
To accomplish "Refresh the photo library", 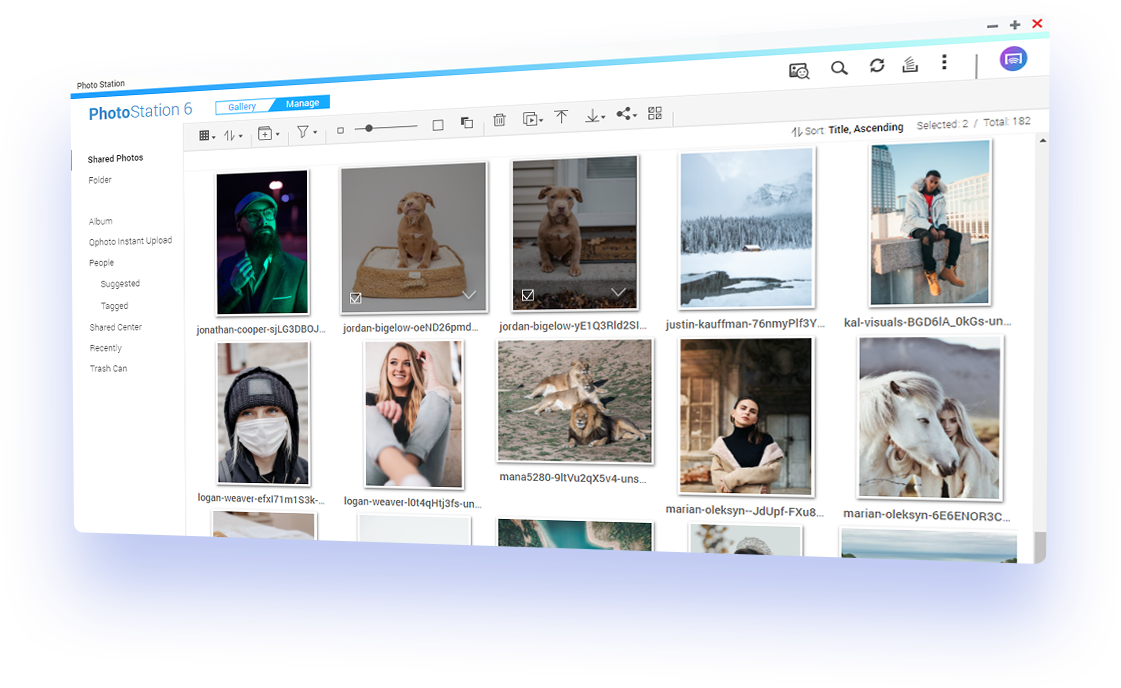I will (877, 66).
